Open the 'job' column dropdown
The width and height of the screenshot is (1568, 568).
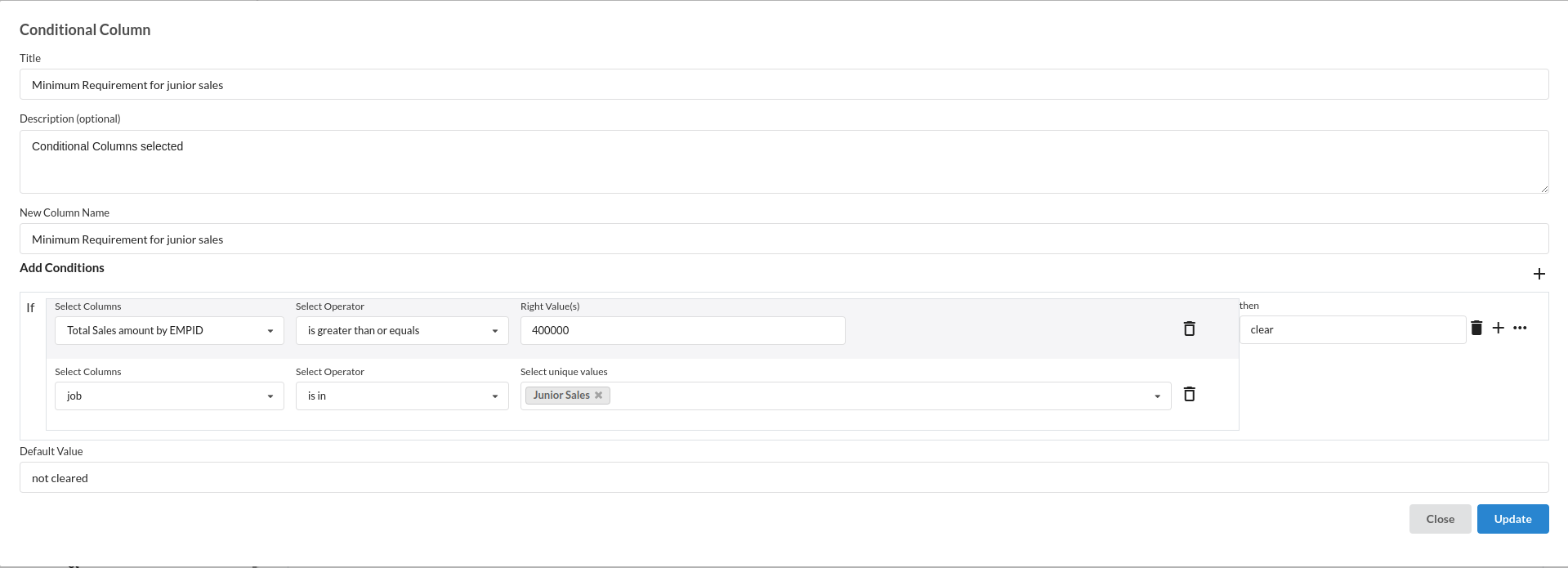[x=169, y=396]
